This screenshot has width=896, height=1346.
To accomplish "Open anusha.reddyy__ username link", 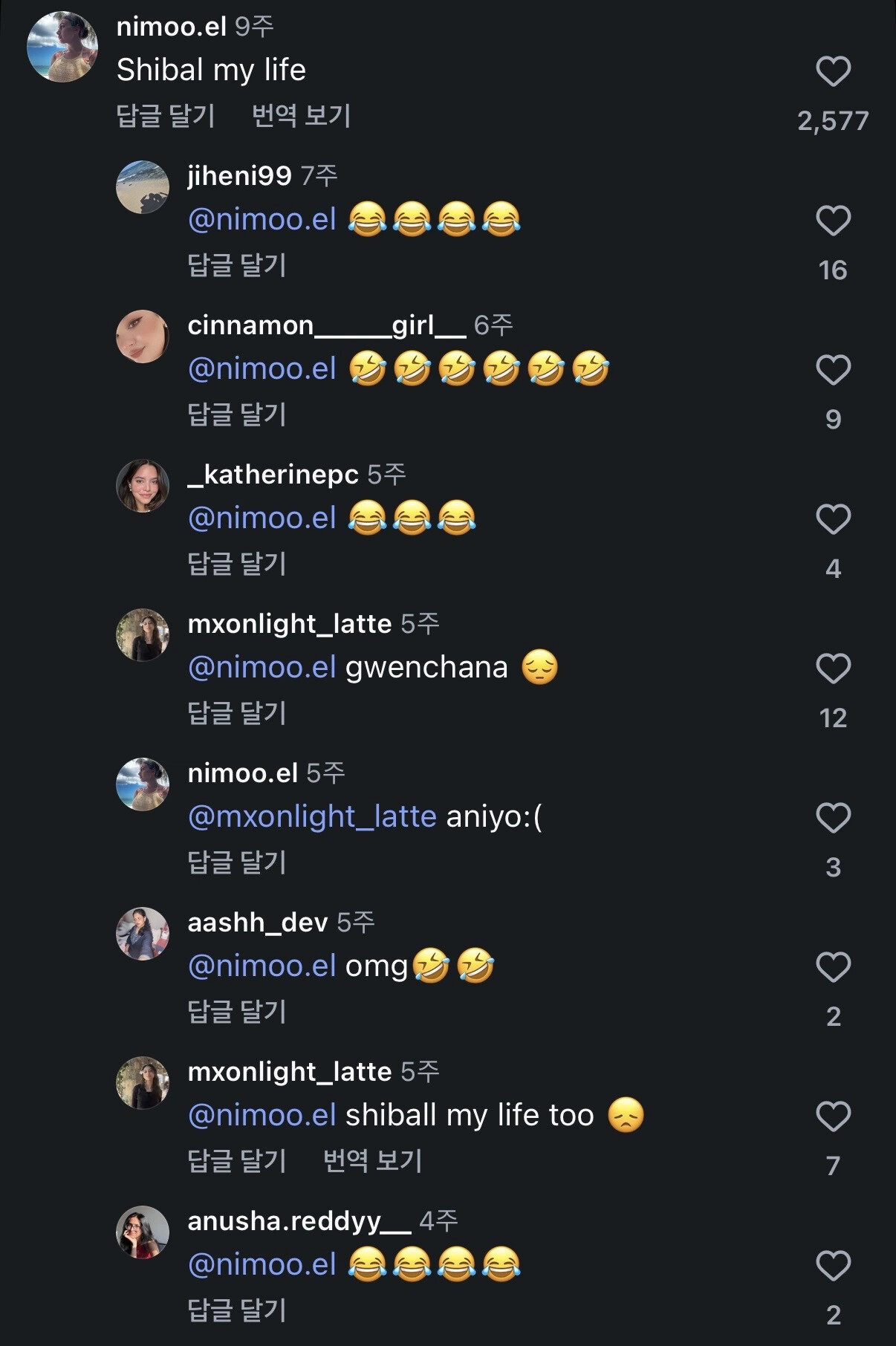I will point(299,1221).
